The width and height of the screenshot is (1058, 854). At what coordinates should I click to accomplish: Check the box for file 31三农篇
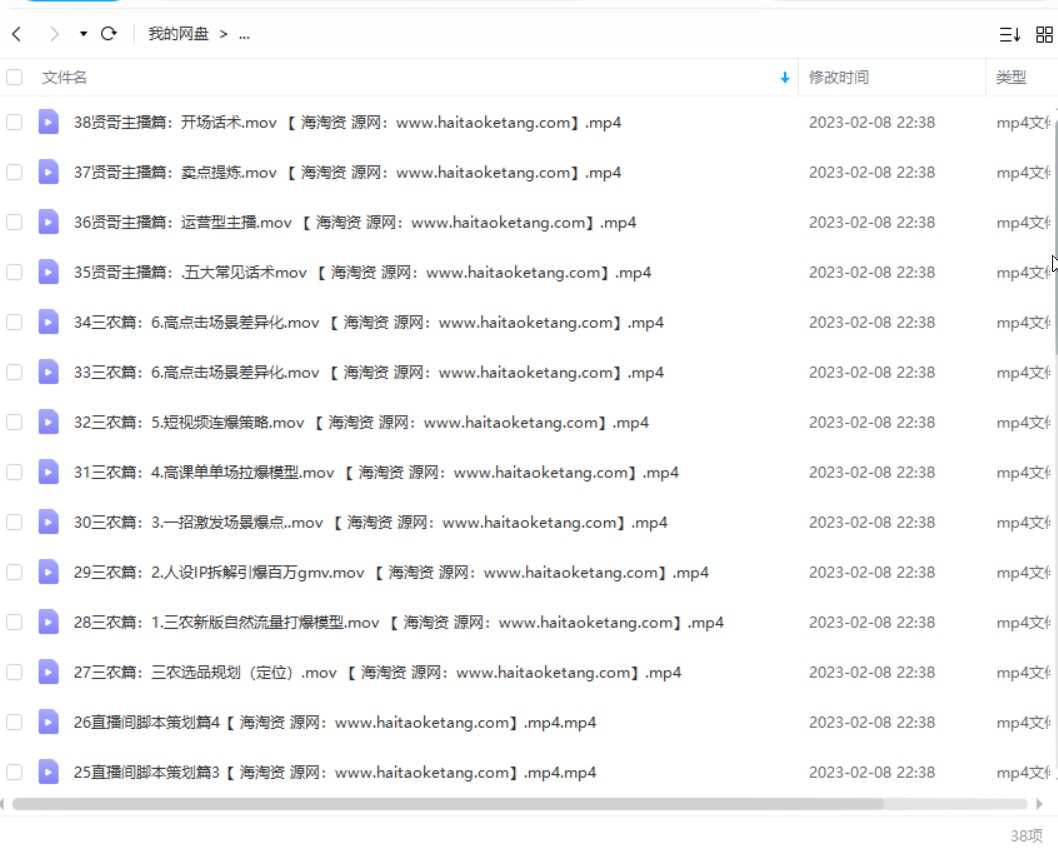tap(14, 472)
